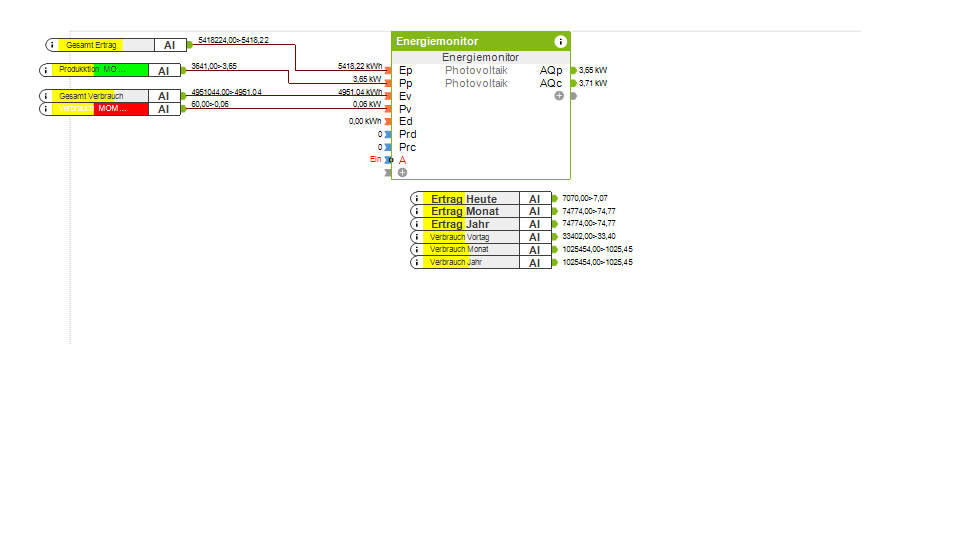
Task: Click info icon on Produkktion MO block
Action: pos(45,70)
